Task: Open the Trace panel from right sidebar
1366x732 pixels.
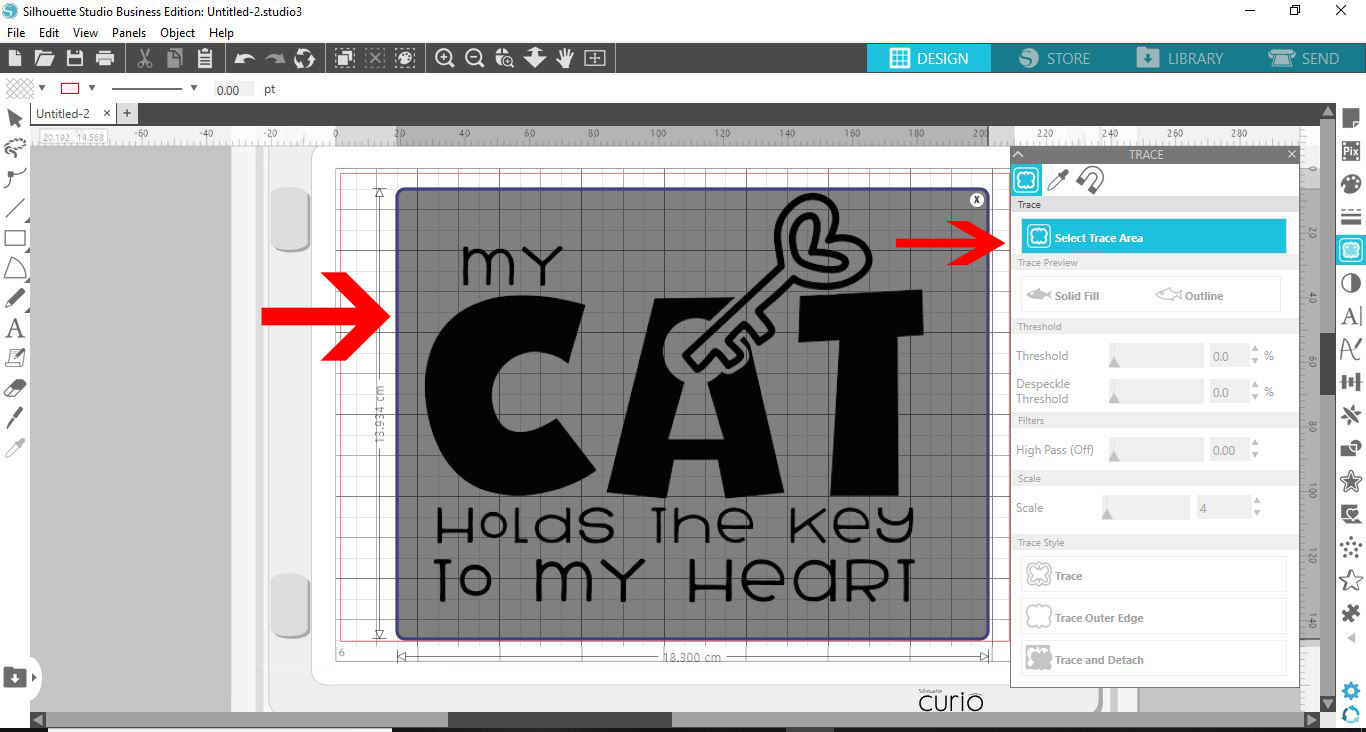Action: 1351,250
